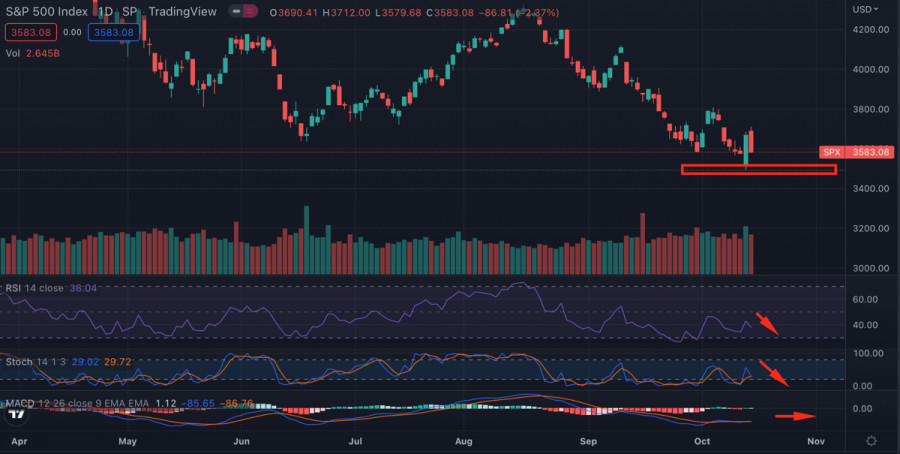
Task: Click the Stoch orange value 29.72
Action: (117, 362)
